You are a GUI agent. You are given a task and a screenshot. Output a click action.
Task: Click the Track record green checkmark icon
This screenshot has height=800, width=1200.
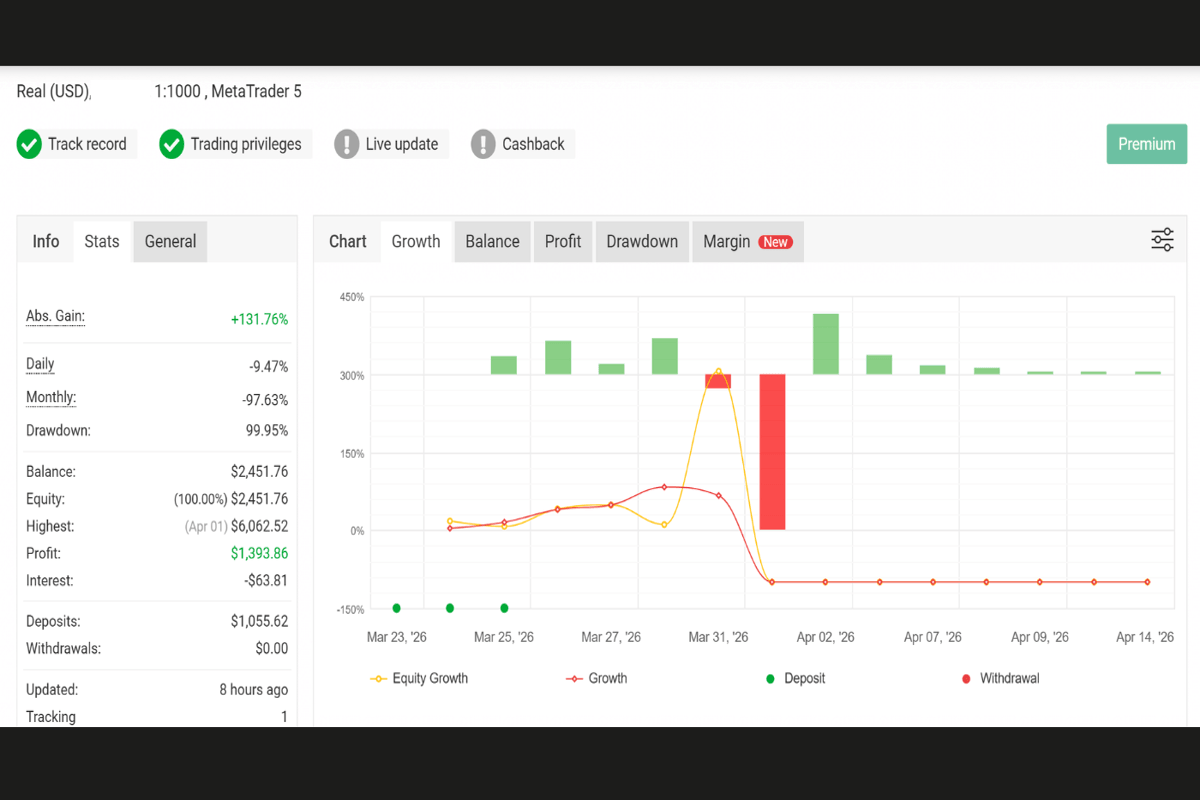[x=30, y=144]
